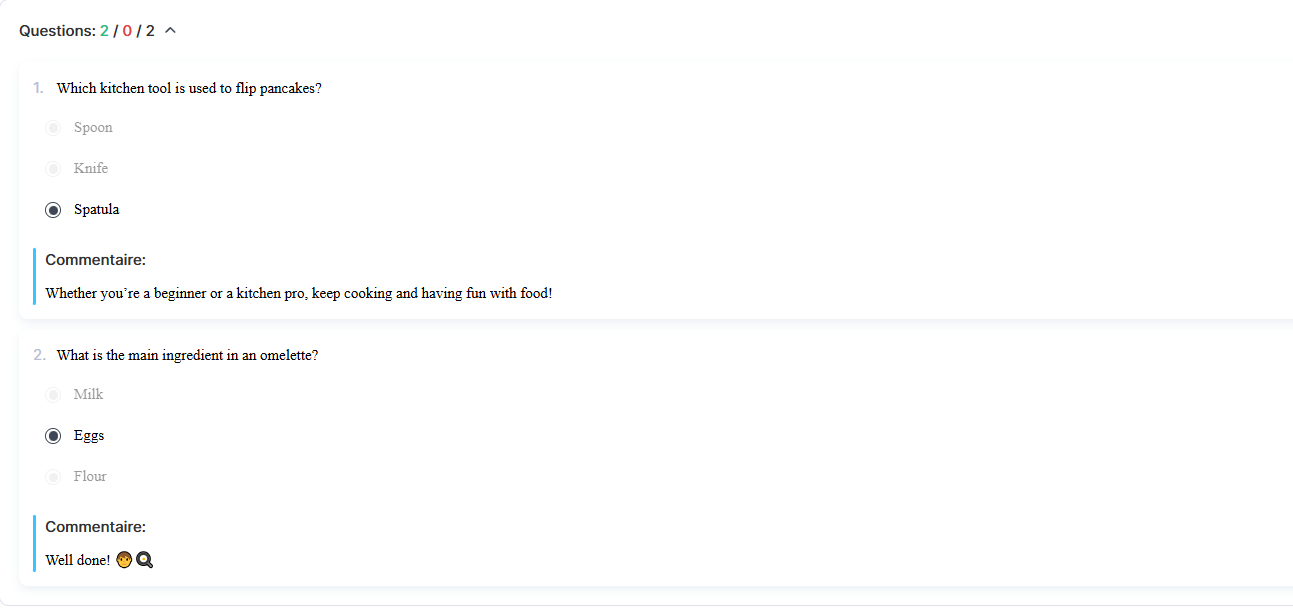Click the omelette question text
This screenshot has height=610, width=1293.
(187, 355)
